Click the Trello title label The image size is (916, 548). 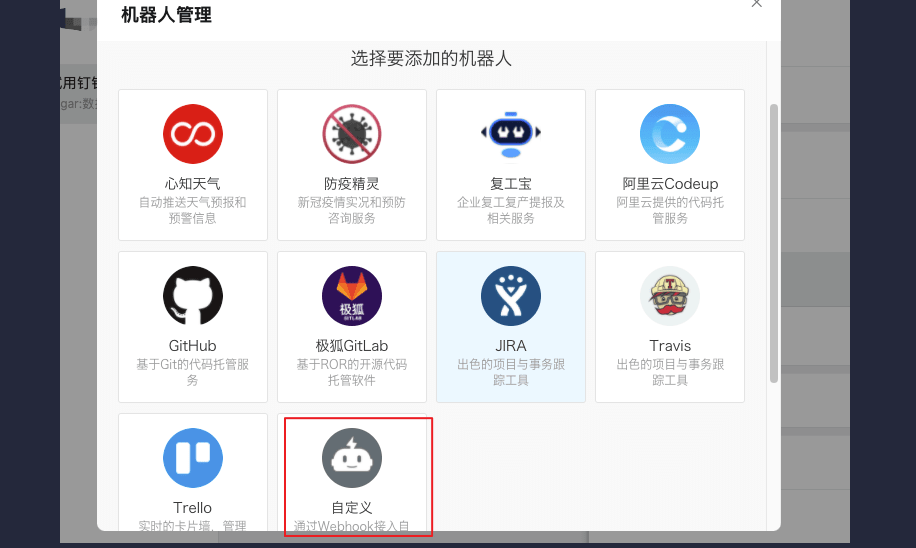pyautogui.click(x=193, y=508)
